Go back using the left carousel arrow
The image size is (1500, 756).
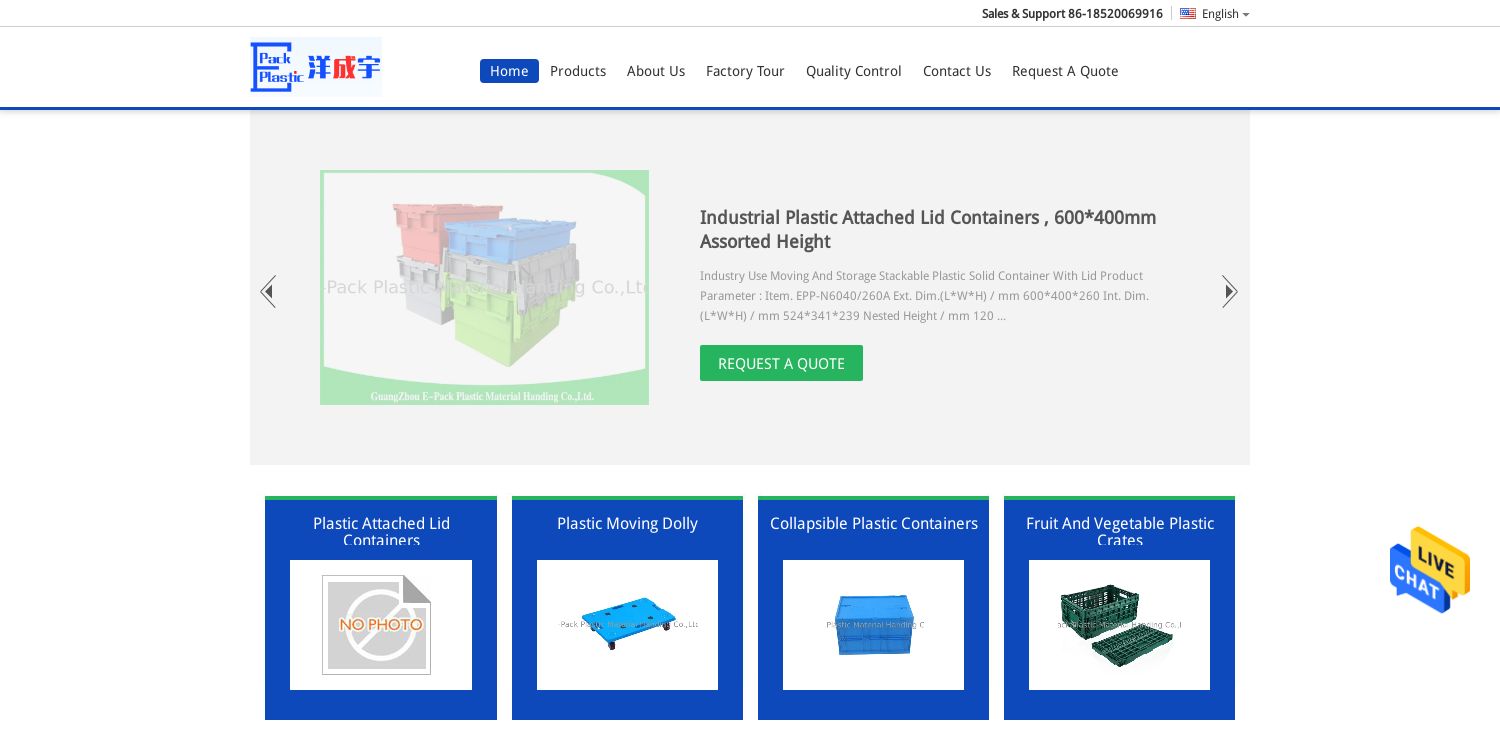click(x=268, y=291)
